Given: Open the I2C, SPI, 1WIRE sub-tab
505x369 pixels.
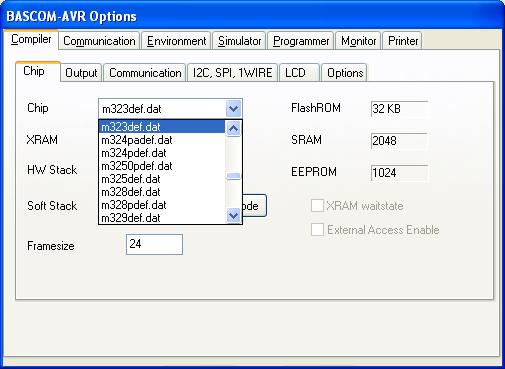Looking at the screenshot, I should pyautogui.click(x=232, y=73).
